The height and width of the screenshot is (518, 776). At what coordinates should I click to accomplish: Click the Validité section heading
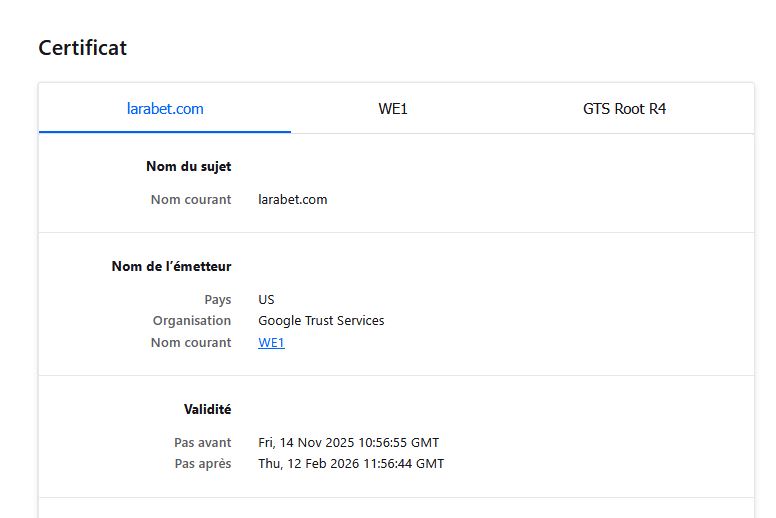[207, 409]
